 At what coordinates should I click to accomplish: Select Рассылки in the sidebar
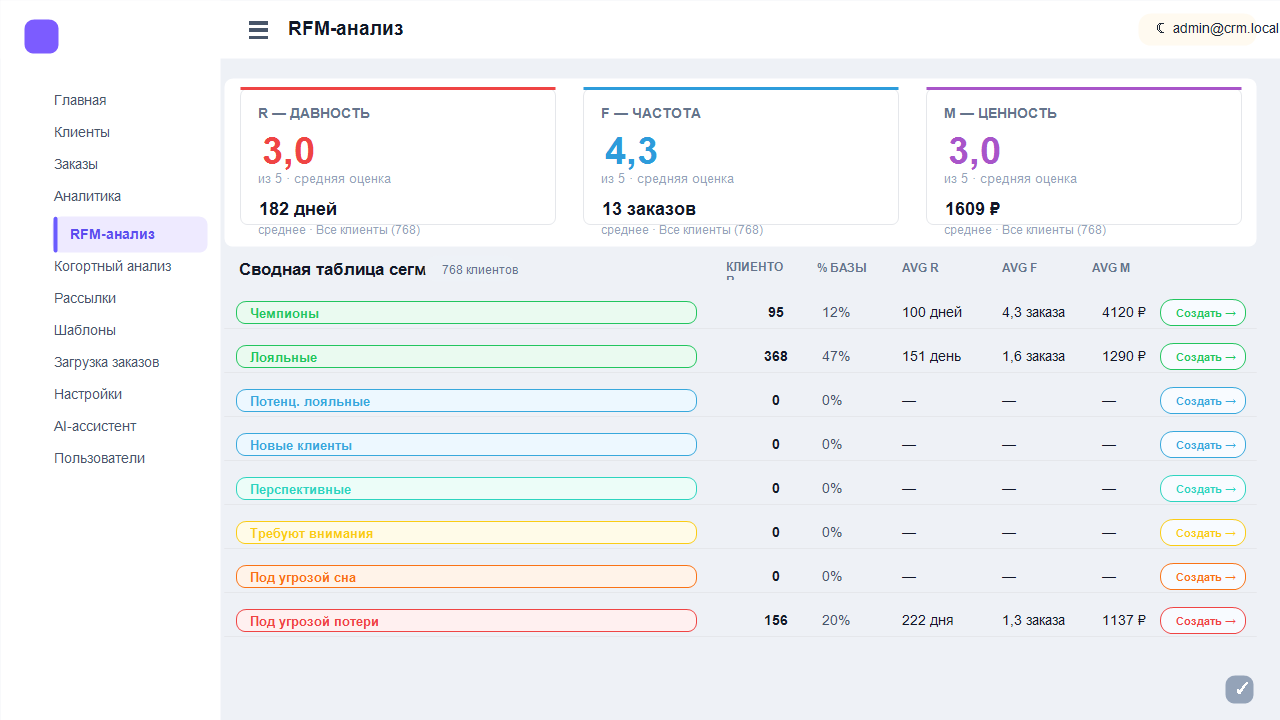[x=85, y=298]
